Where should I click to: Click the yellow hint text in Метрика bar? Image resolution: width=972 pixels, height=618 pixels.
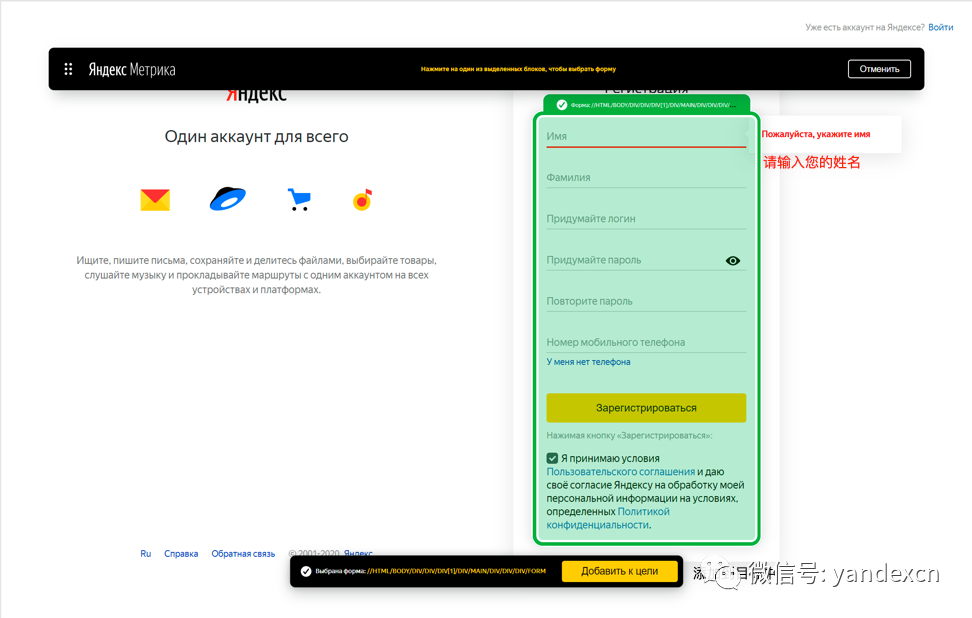518,69
